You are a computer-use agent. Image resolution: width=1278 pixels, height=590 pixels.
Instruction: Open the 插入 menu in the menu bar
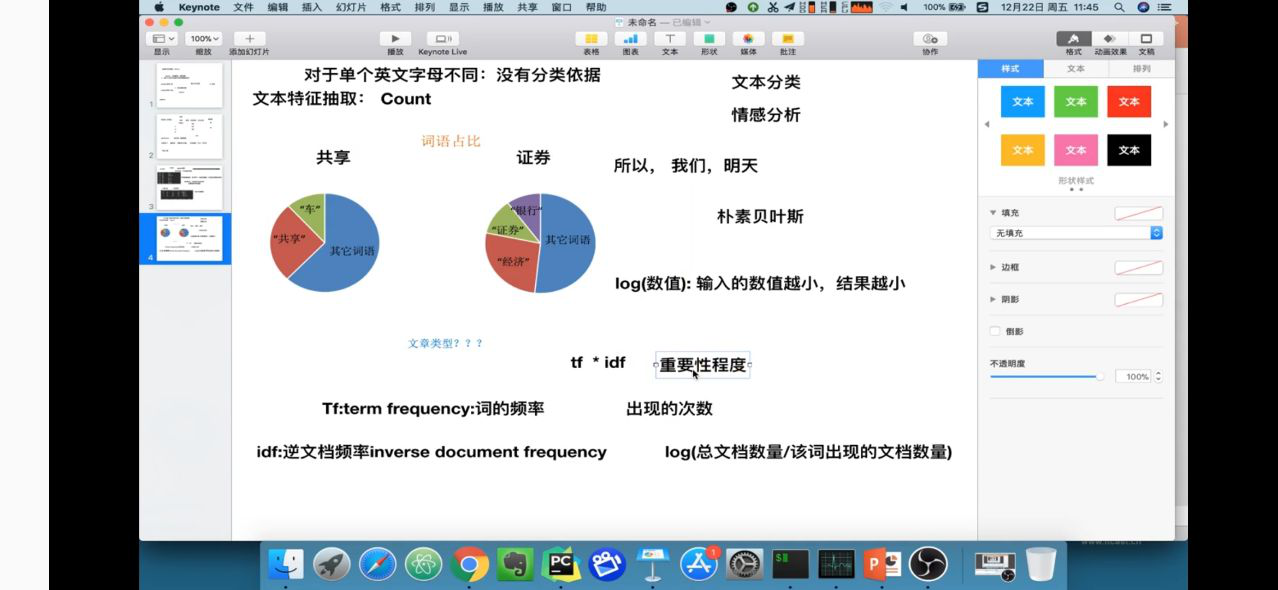pyautogui.click(x=310, y=7)
